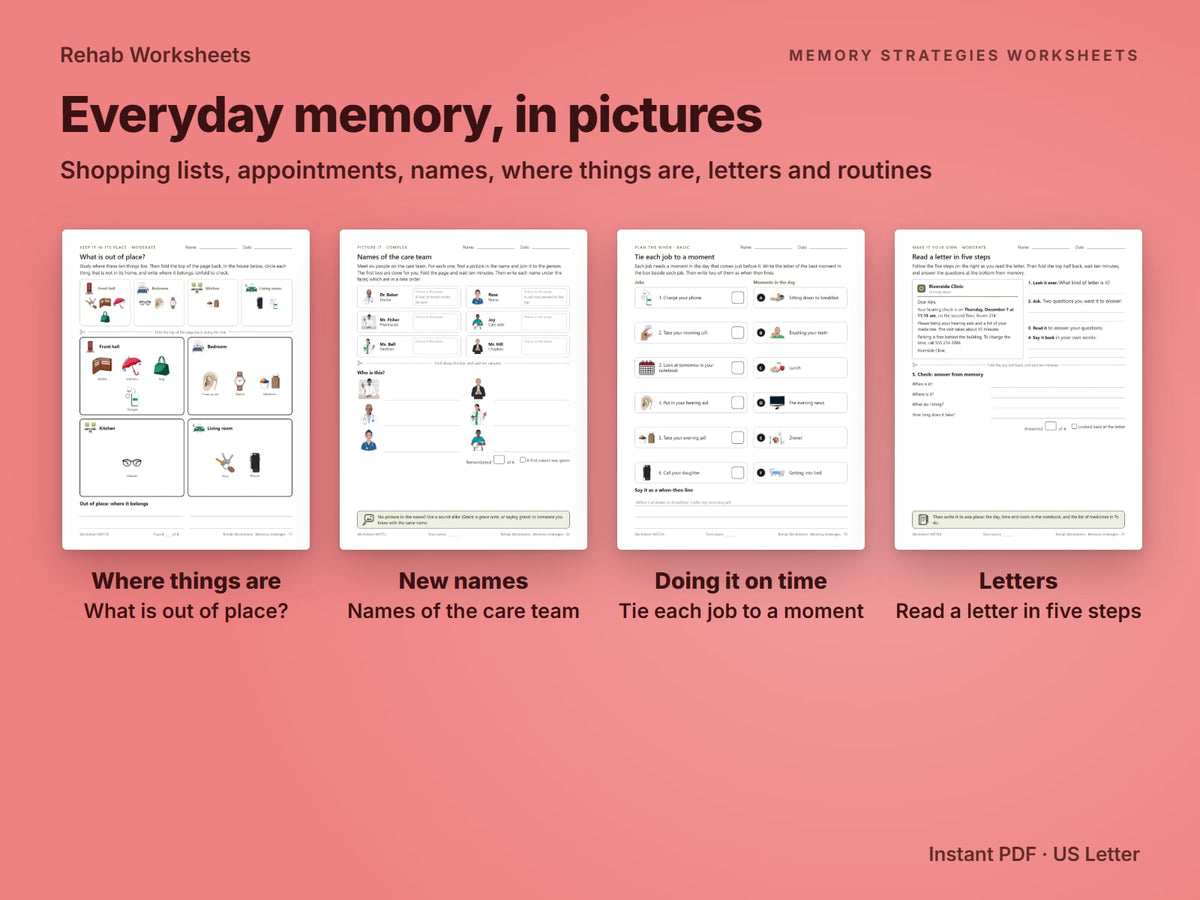Click the 'Letters' caption

1018,581
